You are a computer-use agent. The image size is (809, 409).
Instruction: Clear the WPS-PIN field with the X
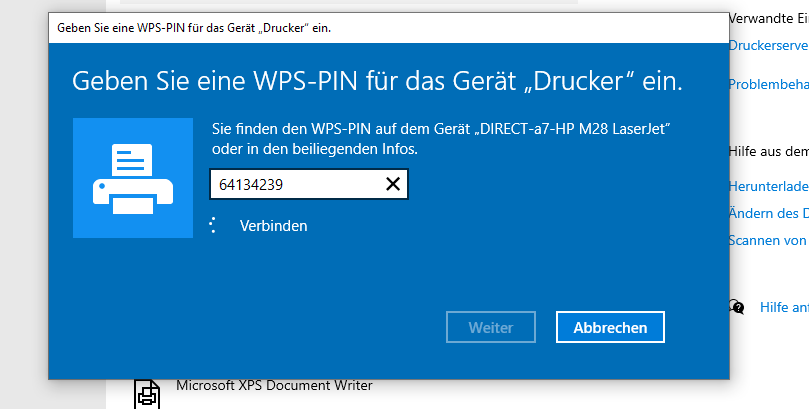pyautogui.click(x=393, y=184)
